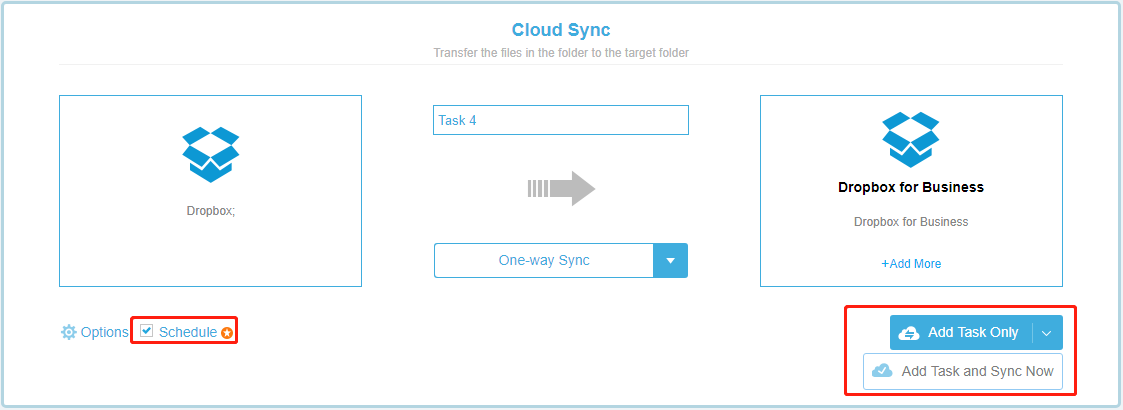Viewport: 1123px width, 410px height.
Task: Uncheck the Schedule checkbox
Action: coord(147,330)
